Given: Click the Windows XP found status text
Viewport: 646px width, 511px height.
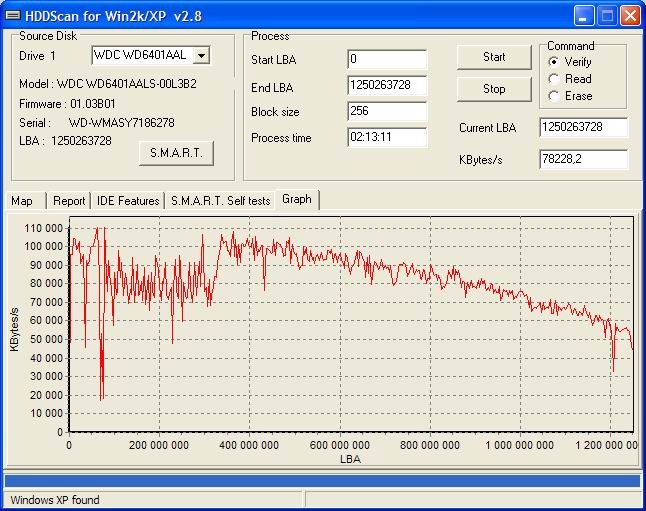Looking at the screenshot, I should (x=55, y=500).
